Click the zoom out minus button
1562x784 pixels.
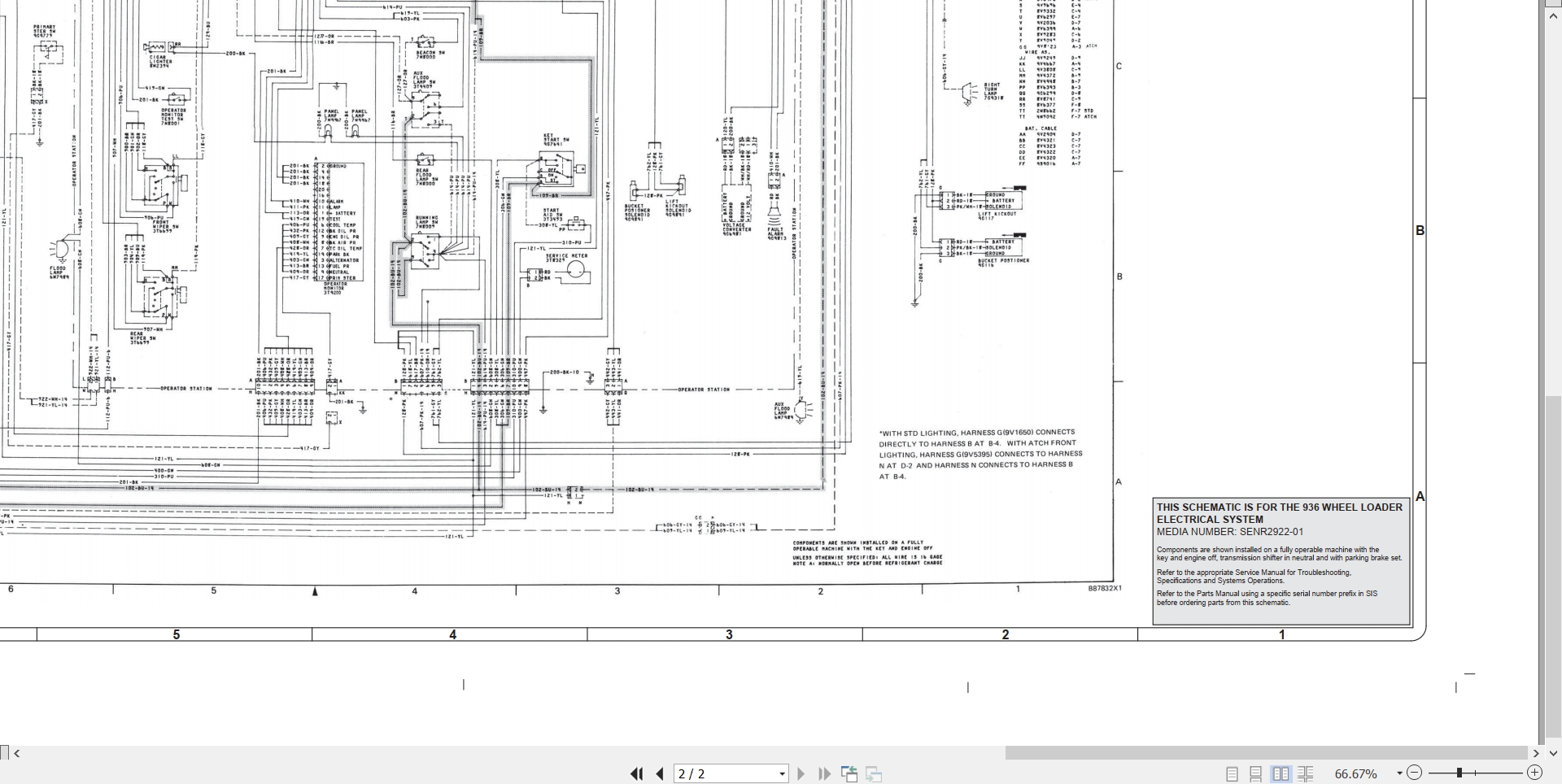[1414, 773]
